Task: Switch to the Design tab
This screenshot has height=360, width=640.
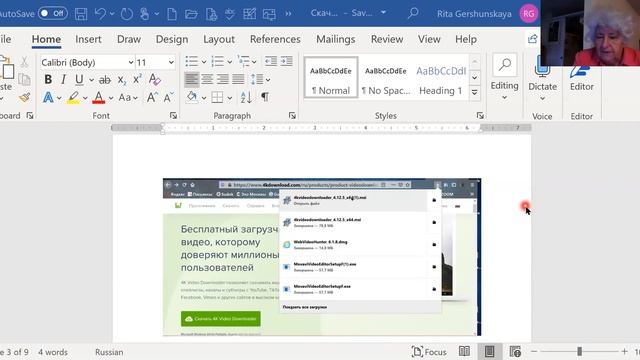Action: 172,39
